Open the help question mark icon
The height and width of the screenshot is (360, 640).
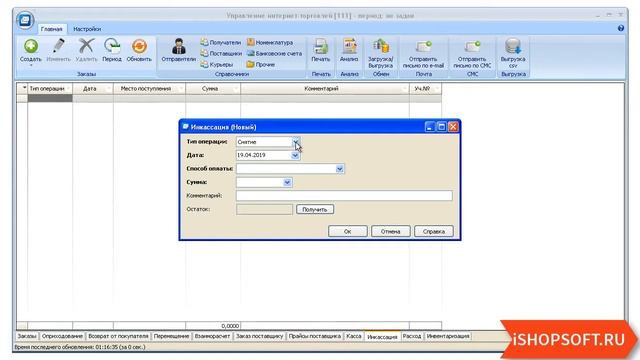pos(620,28)
